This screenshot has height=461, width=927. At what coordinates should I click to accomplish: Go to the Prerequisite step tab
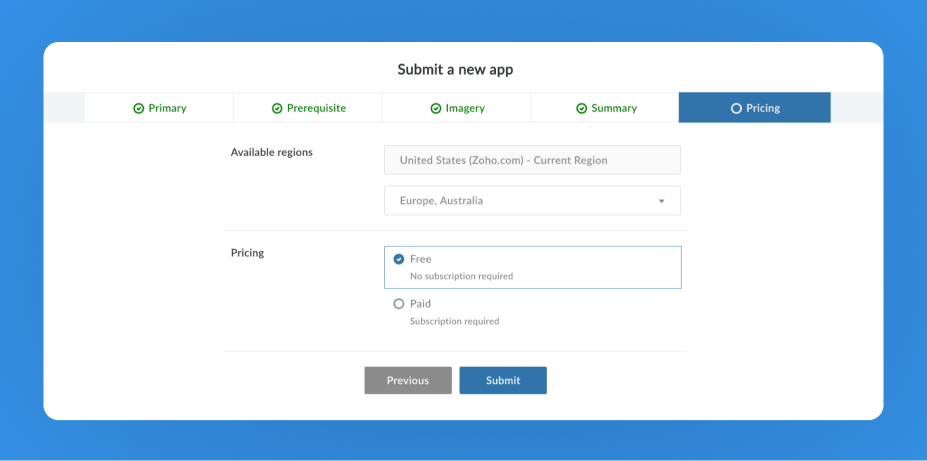308,108
